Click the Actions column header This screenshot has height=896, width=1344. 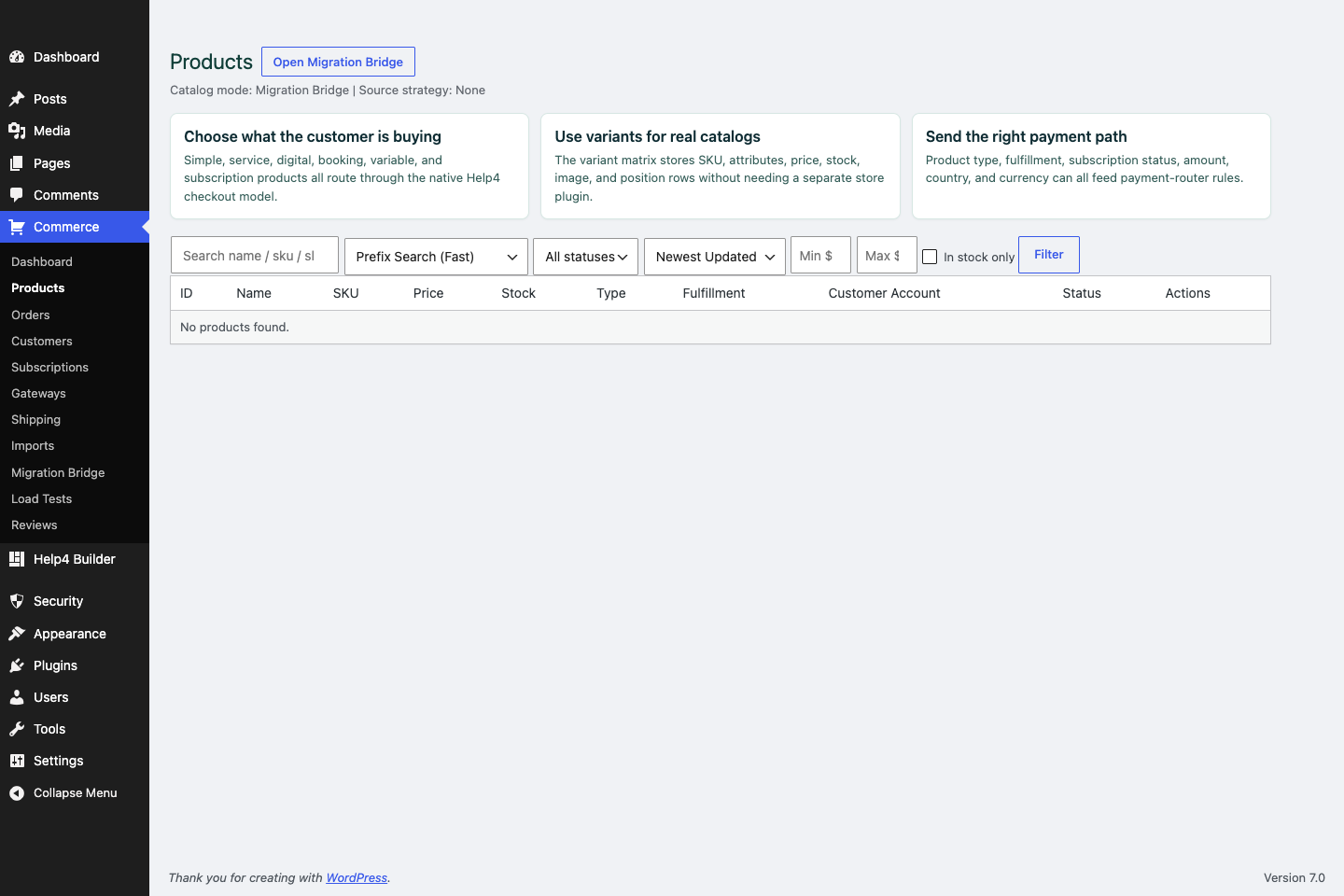click(1188, 293)
